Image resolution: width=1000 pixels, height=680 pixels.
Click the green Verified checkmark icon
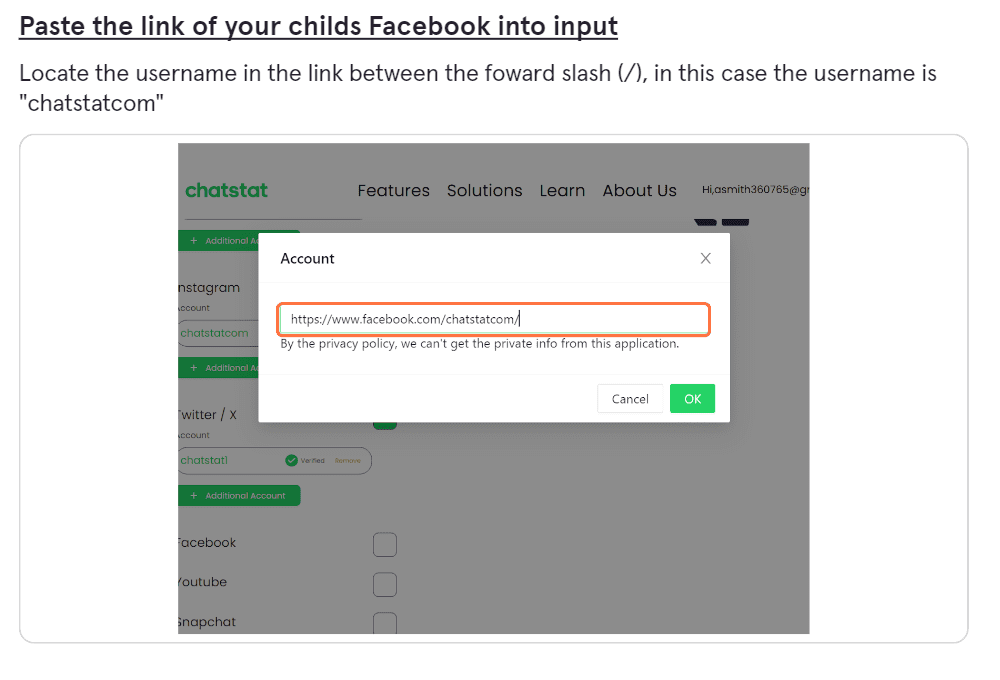coord(291,461)
